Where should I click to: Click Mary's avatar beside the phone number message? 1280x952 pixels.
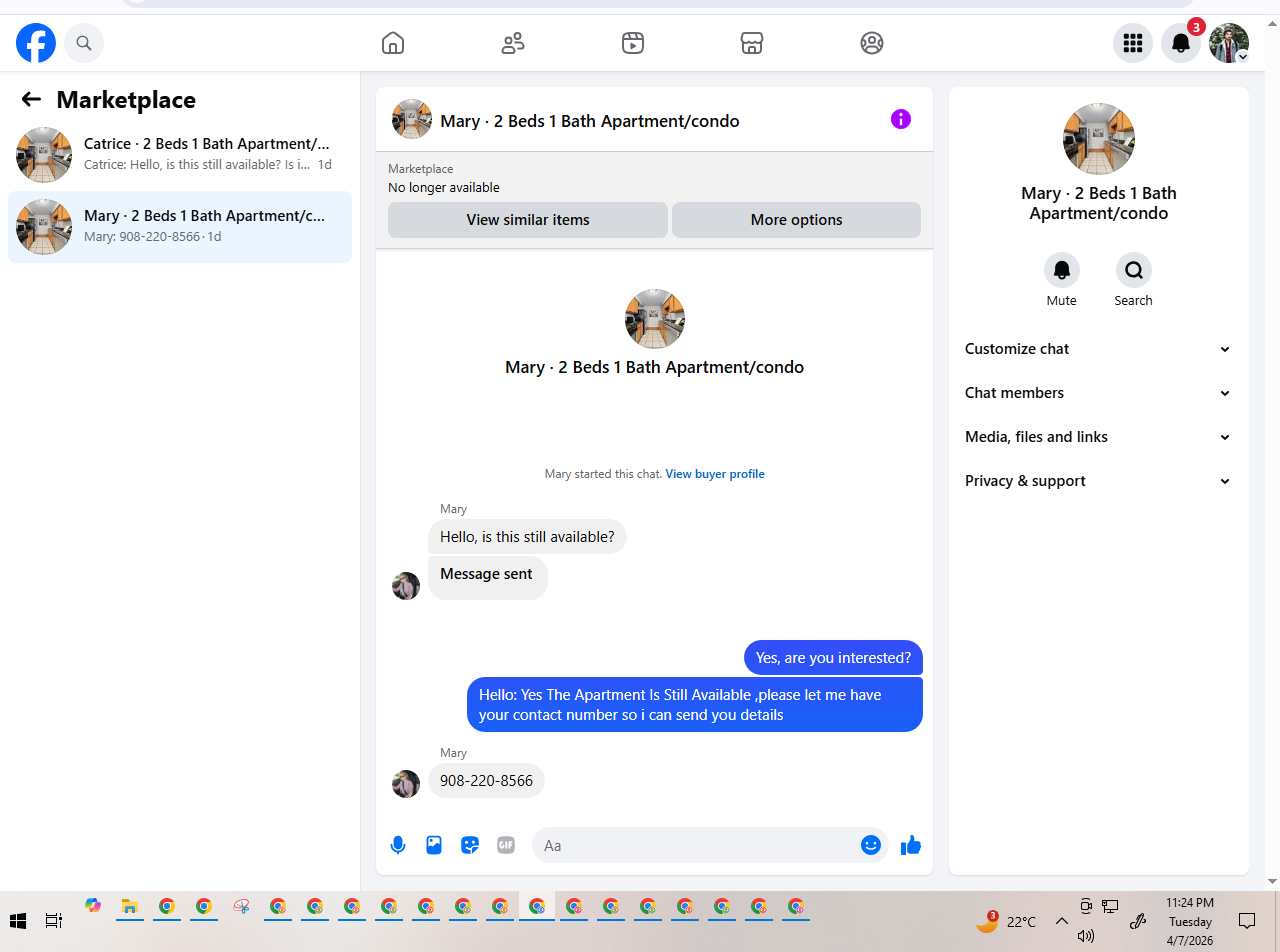click(x=406, y=784)
